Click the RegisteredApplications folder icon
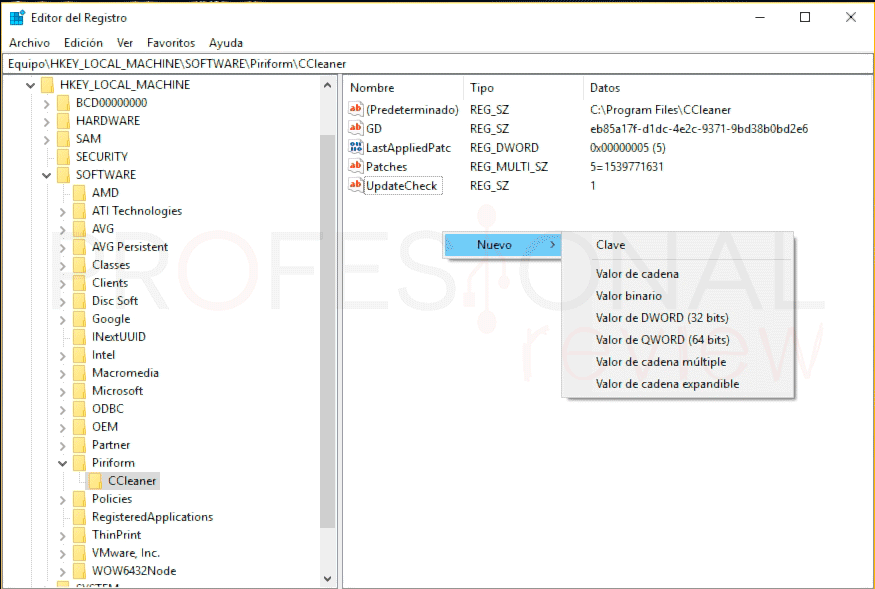 [80, 517]
